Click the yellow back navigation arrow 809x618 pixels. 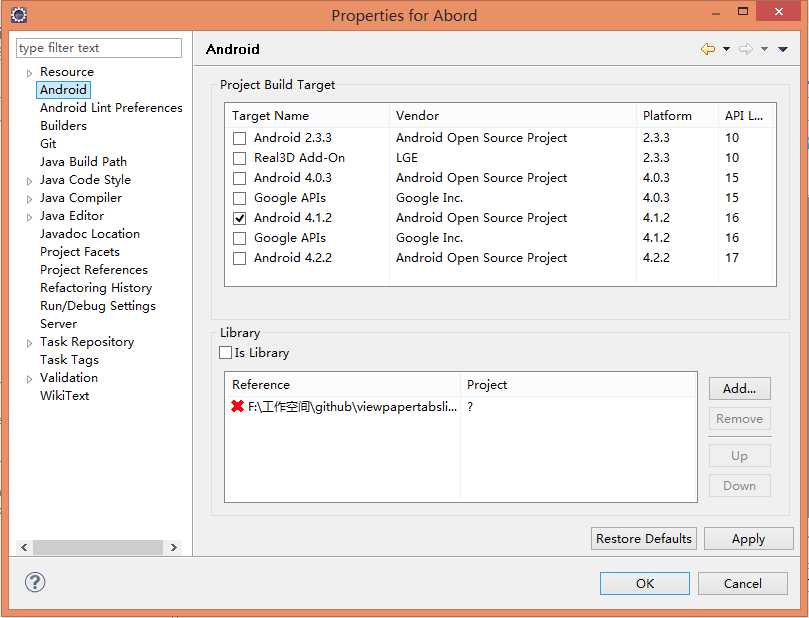click(708, 49)
